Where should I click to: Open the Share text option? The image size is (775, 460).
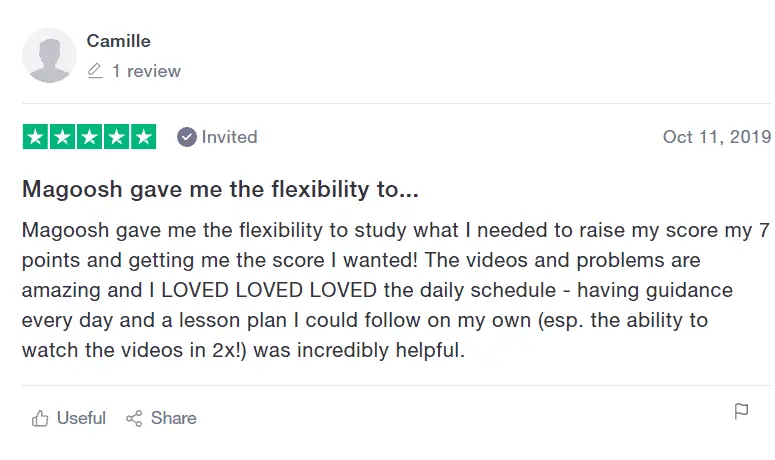[173, 418]
